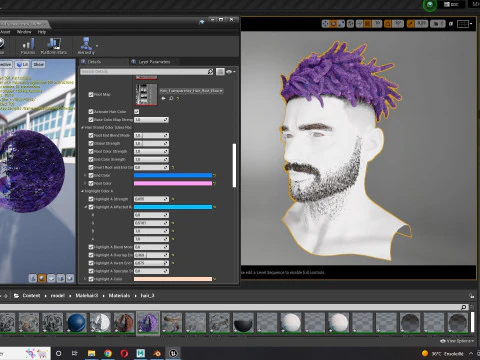Screen dimensions: 480x360
Task: Expand the End Color row arrow
Action: [x=85, y=175]
